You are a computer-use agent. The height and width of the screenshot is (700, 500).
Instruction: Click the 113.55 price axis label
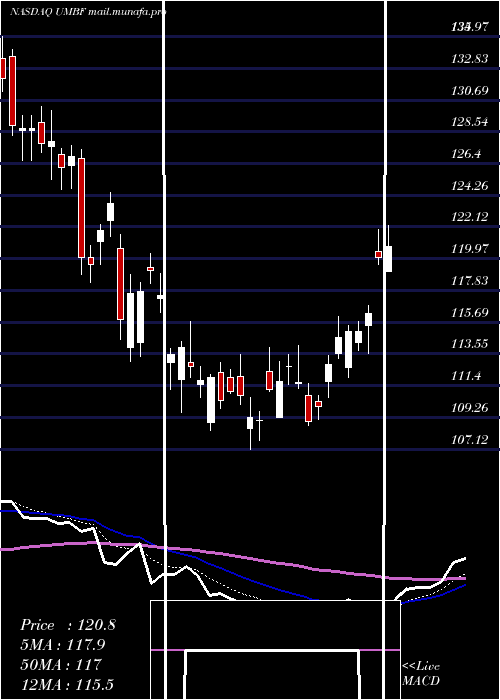click(470, 344)
